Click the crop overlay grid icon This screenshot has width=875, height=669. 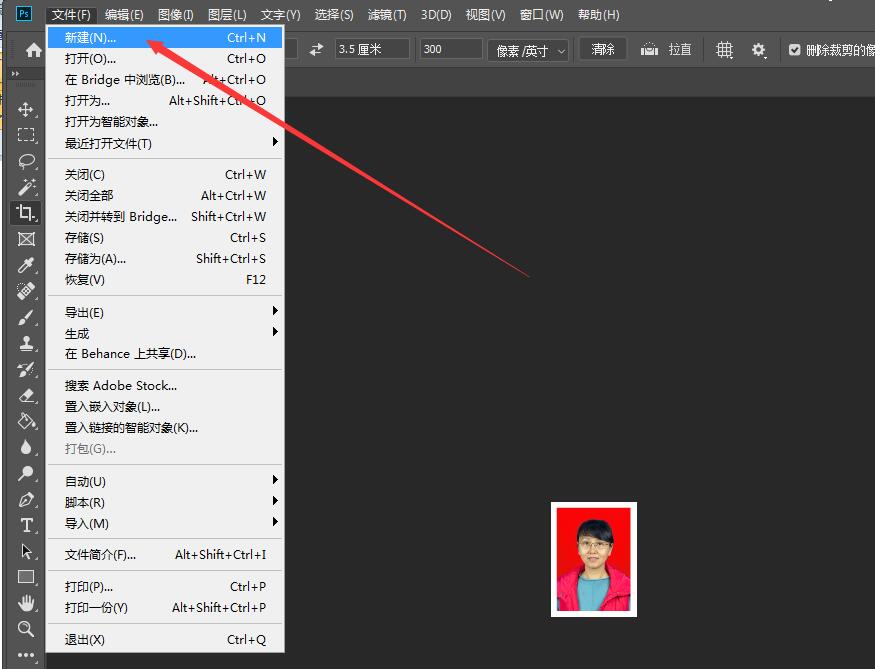[x=724, y=50]
